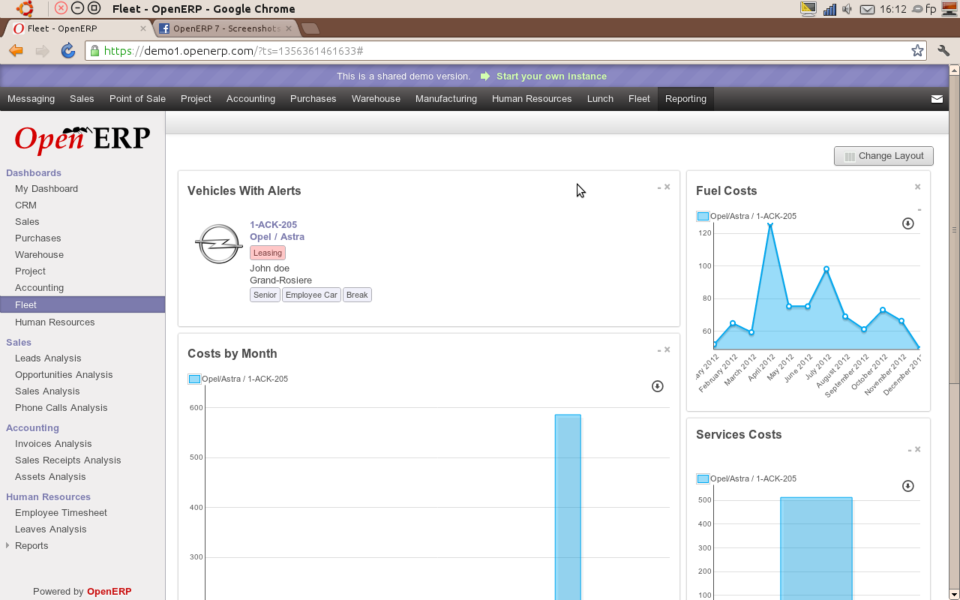Toggle the Fuel Costs legend swatch

[x=703, y=216]
